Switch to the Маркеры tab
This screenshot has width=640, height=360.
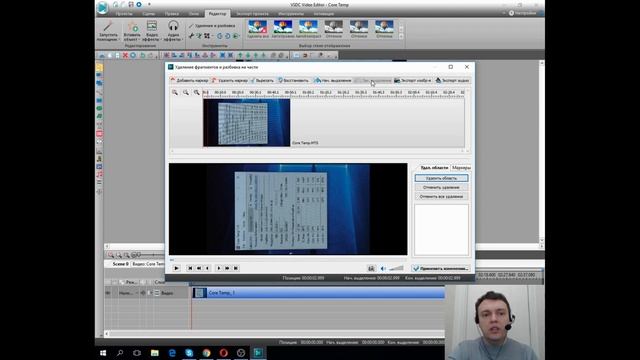point(461,168)
